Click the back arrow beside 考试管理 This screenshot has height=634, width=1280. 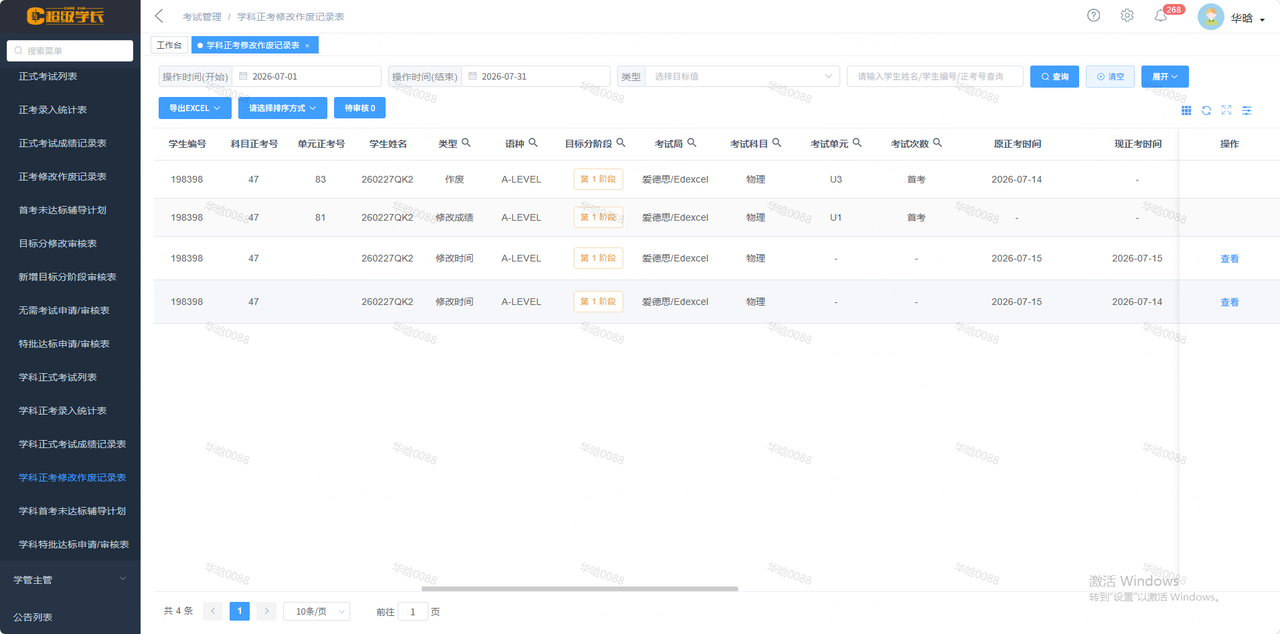159,16
